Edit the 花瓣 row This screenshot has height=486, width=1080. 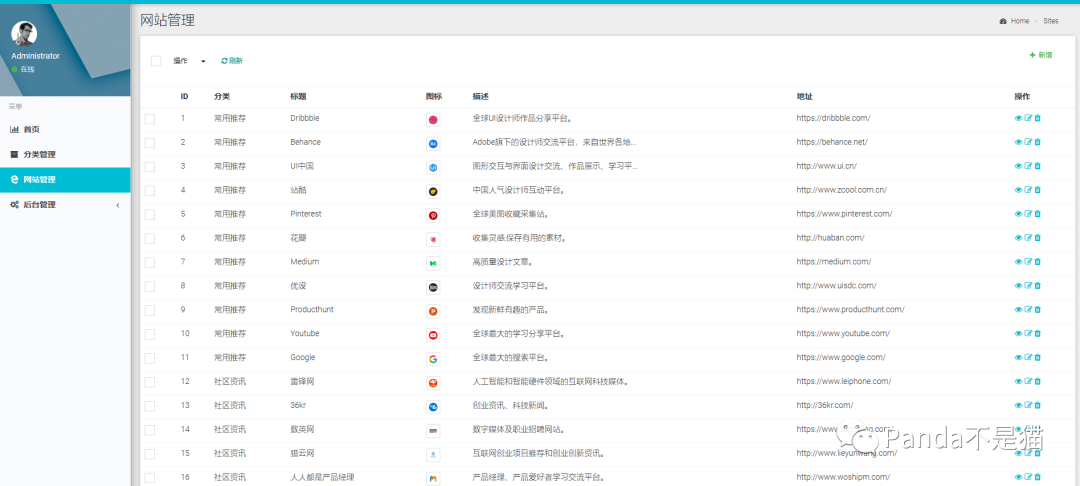1028,238
